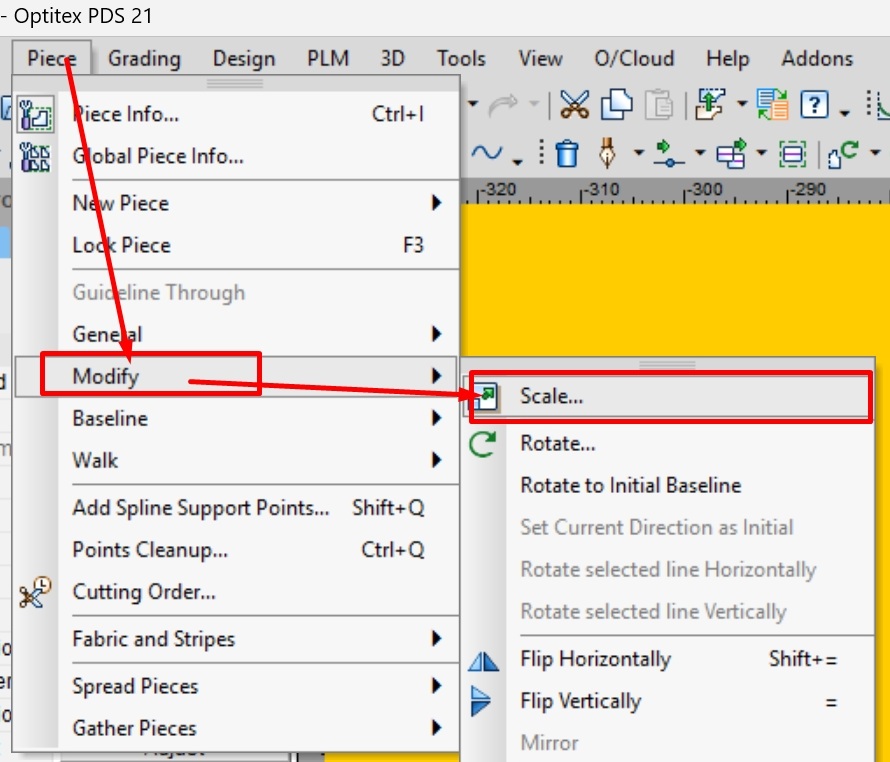Click the blue trash can Delete icon
The image size is (890, 762).
568,153
